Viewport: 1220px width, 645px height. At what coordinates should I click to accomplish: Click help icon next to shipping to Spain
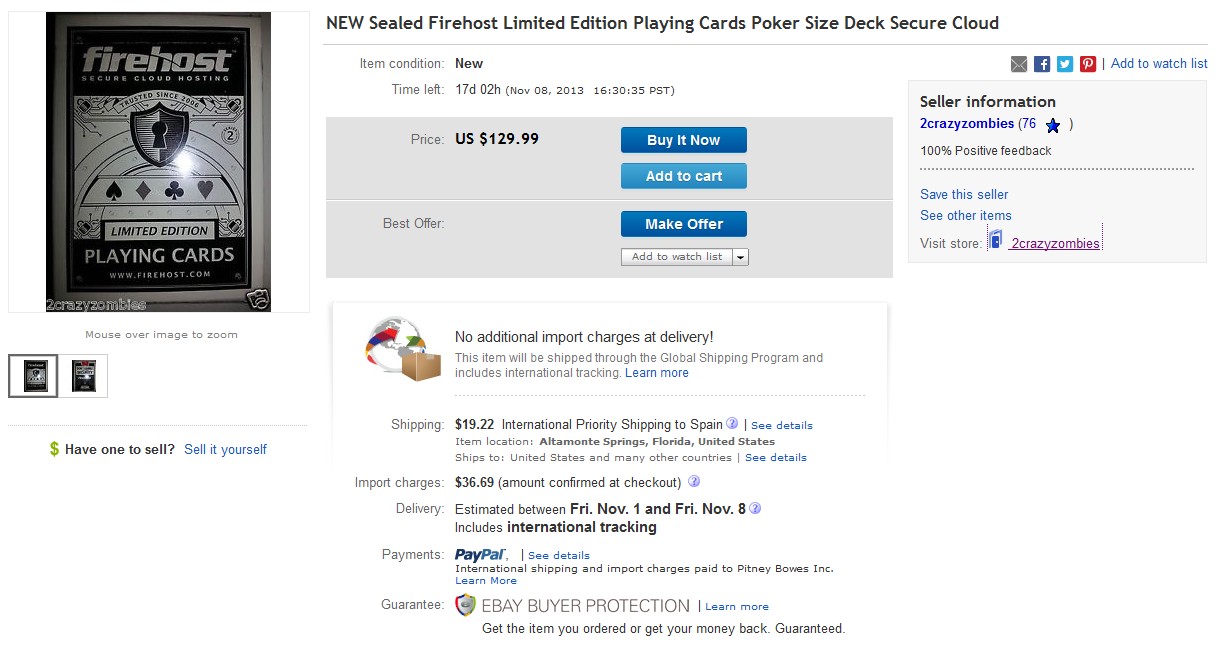732,424
